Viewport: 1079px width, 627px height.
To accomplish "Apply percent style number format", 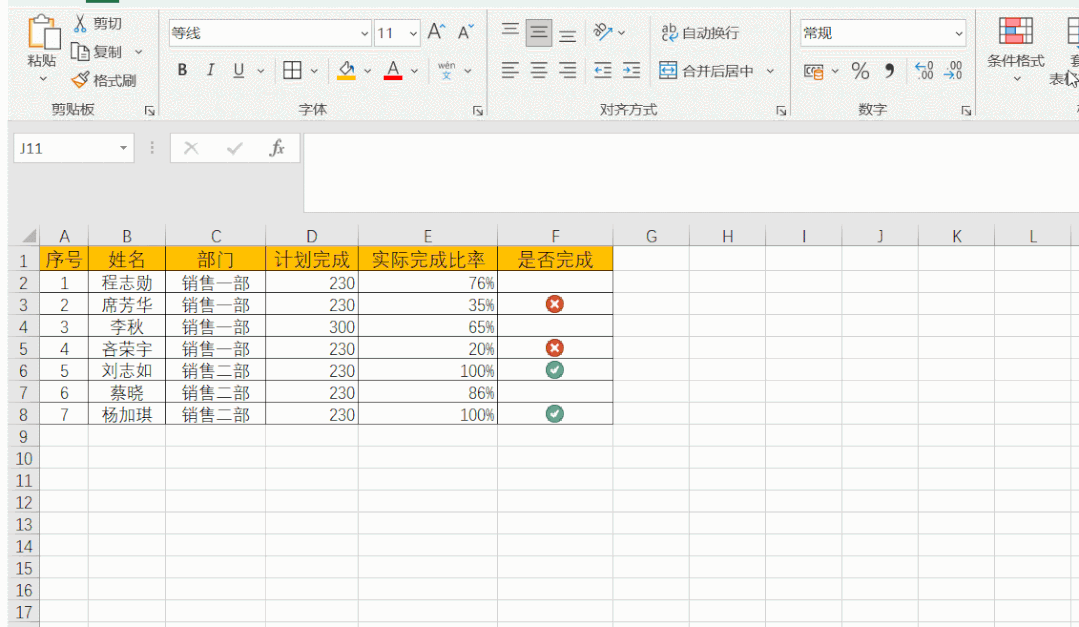I will 860,71.
